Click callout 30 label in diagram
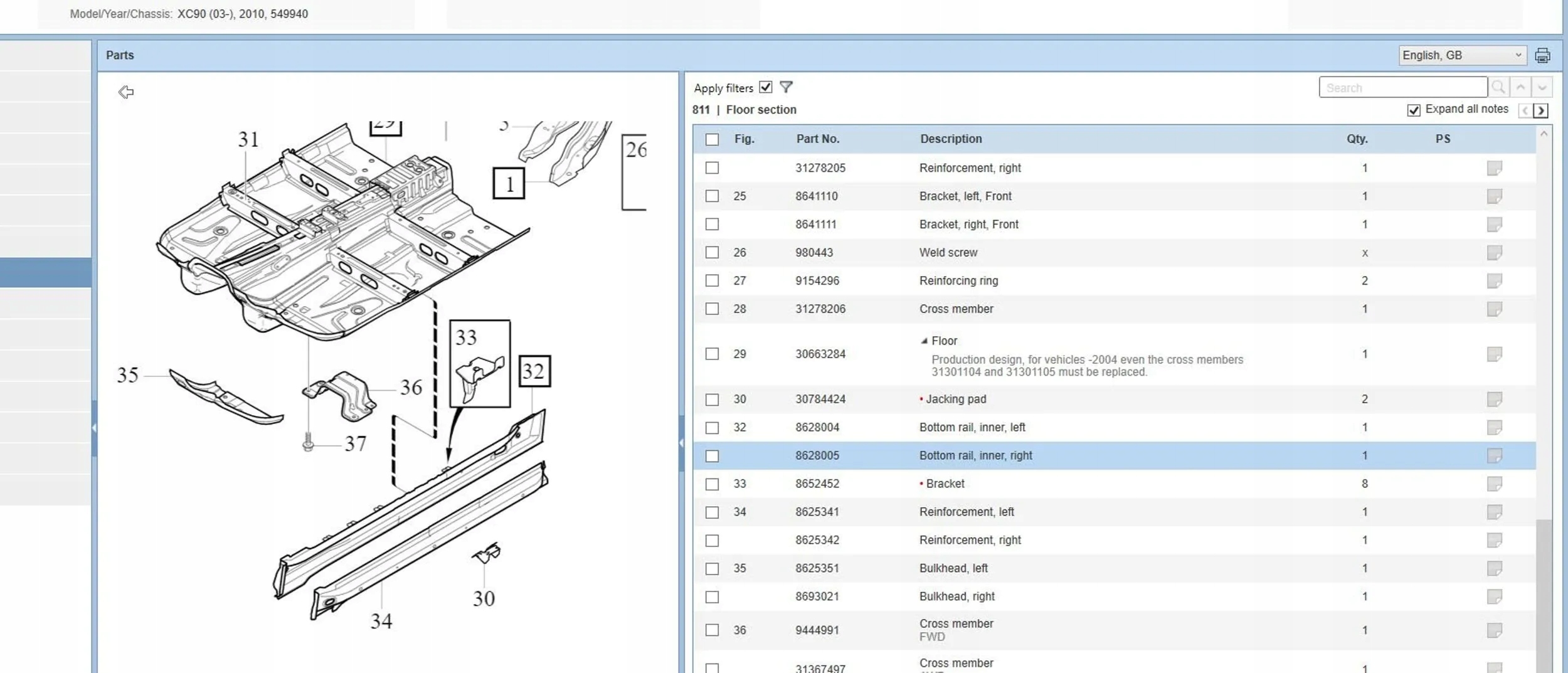 coord(484,598)
